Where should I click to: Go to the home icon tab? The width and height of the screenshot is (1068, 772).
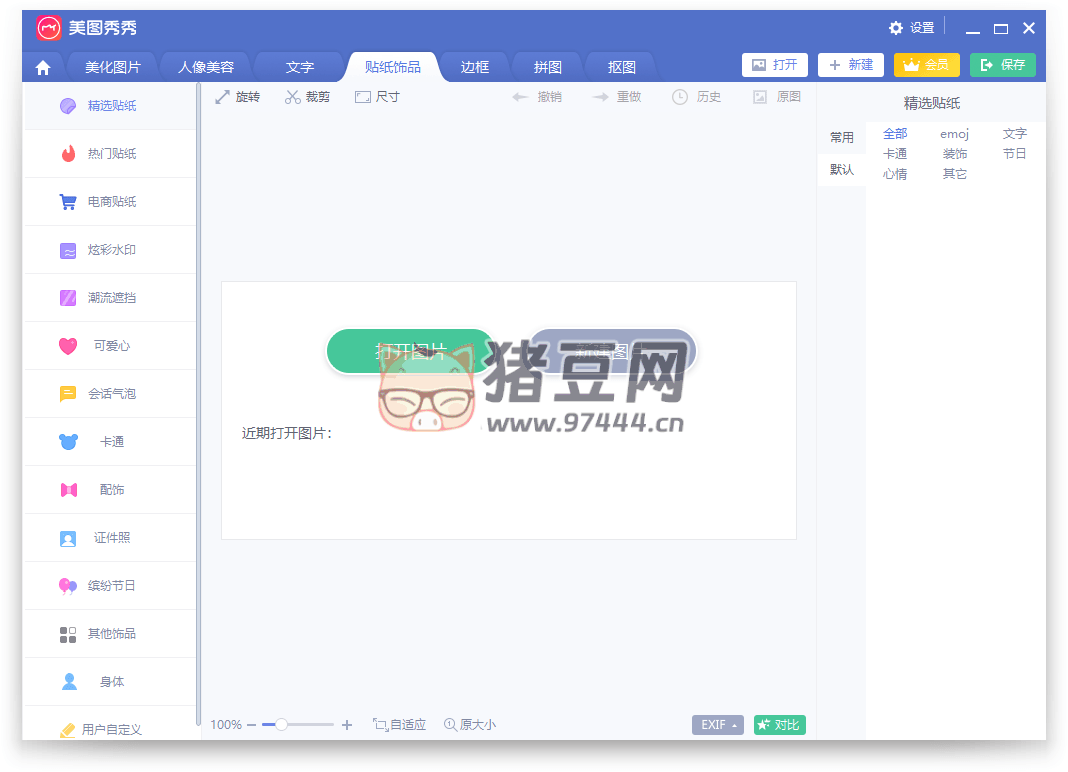click(x=43, y=67)
